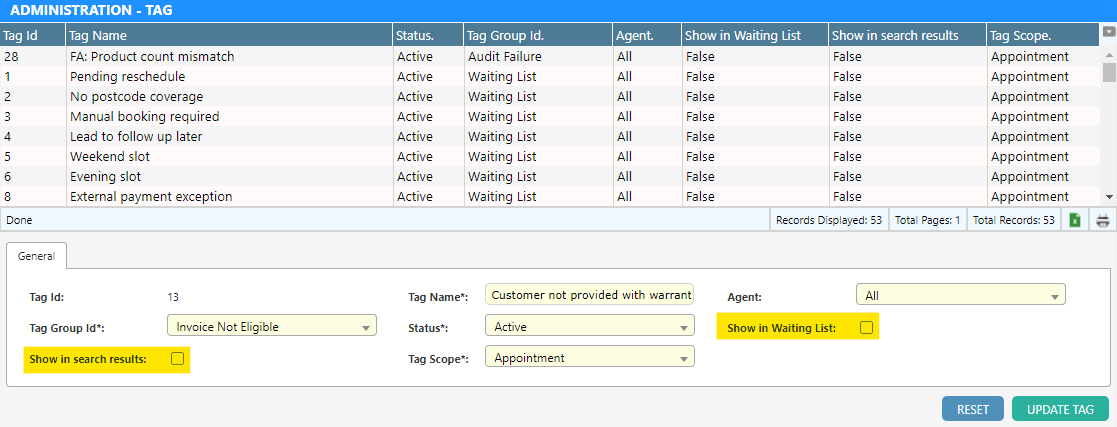Click into the Tag Name text field
Image resolution: width=1117 pixels, height=427 pixels.
589,295
